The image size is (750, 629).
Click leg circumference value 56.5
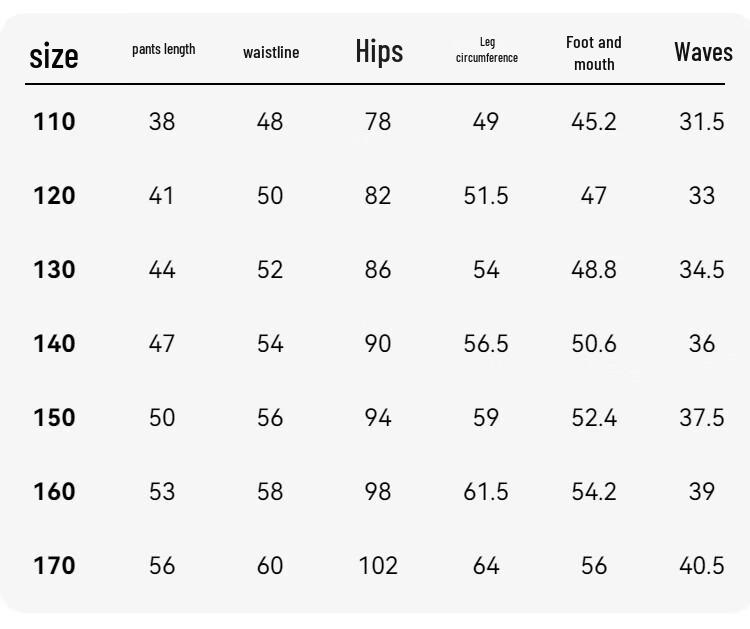485,343
